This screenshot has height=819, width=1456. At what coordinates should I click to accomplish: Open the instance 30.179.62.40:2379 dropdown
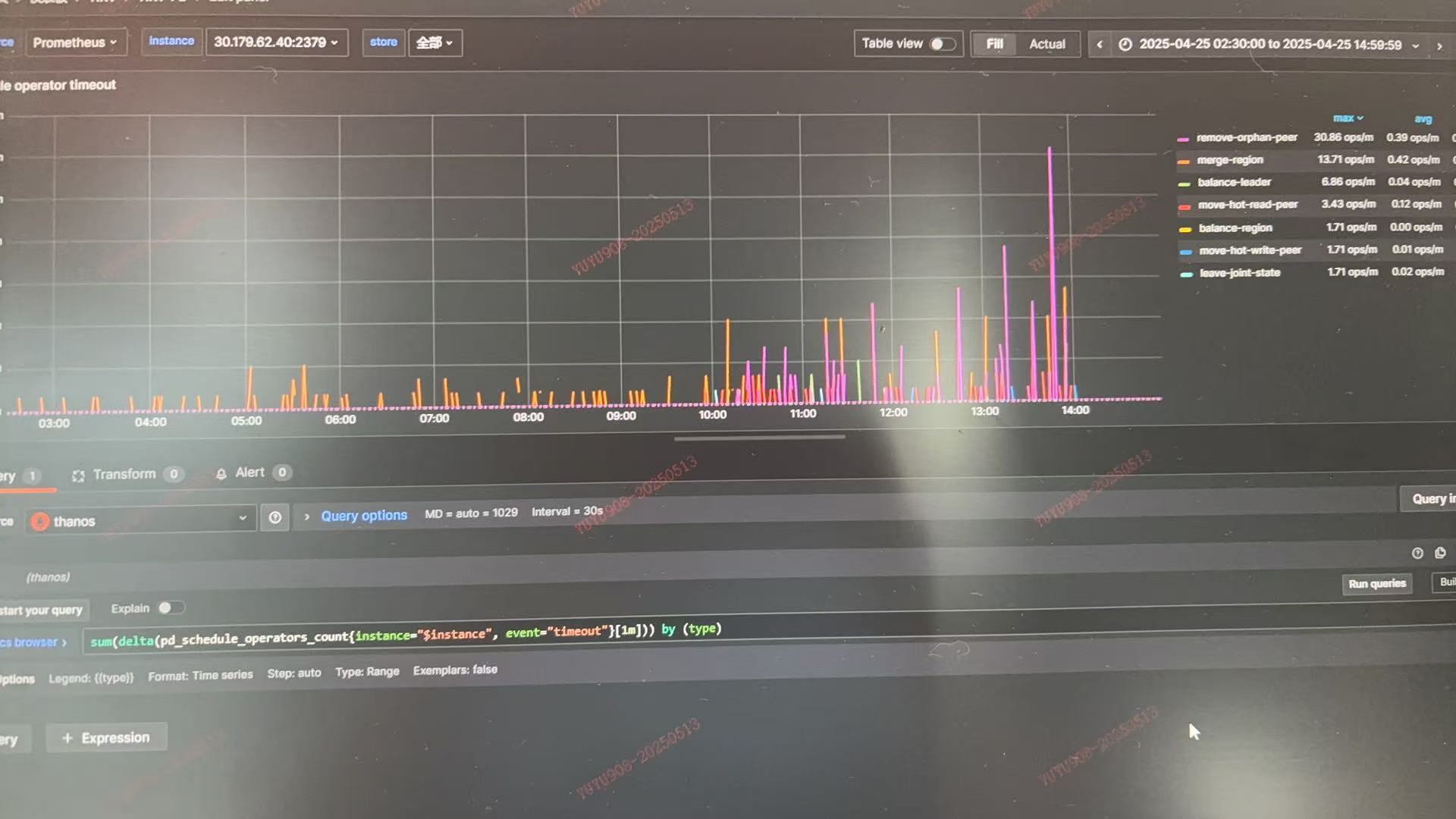[x=276, y=42]
